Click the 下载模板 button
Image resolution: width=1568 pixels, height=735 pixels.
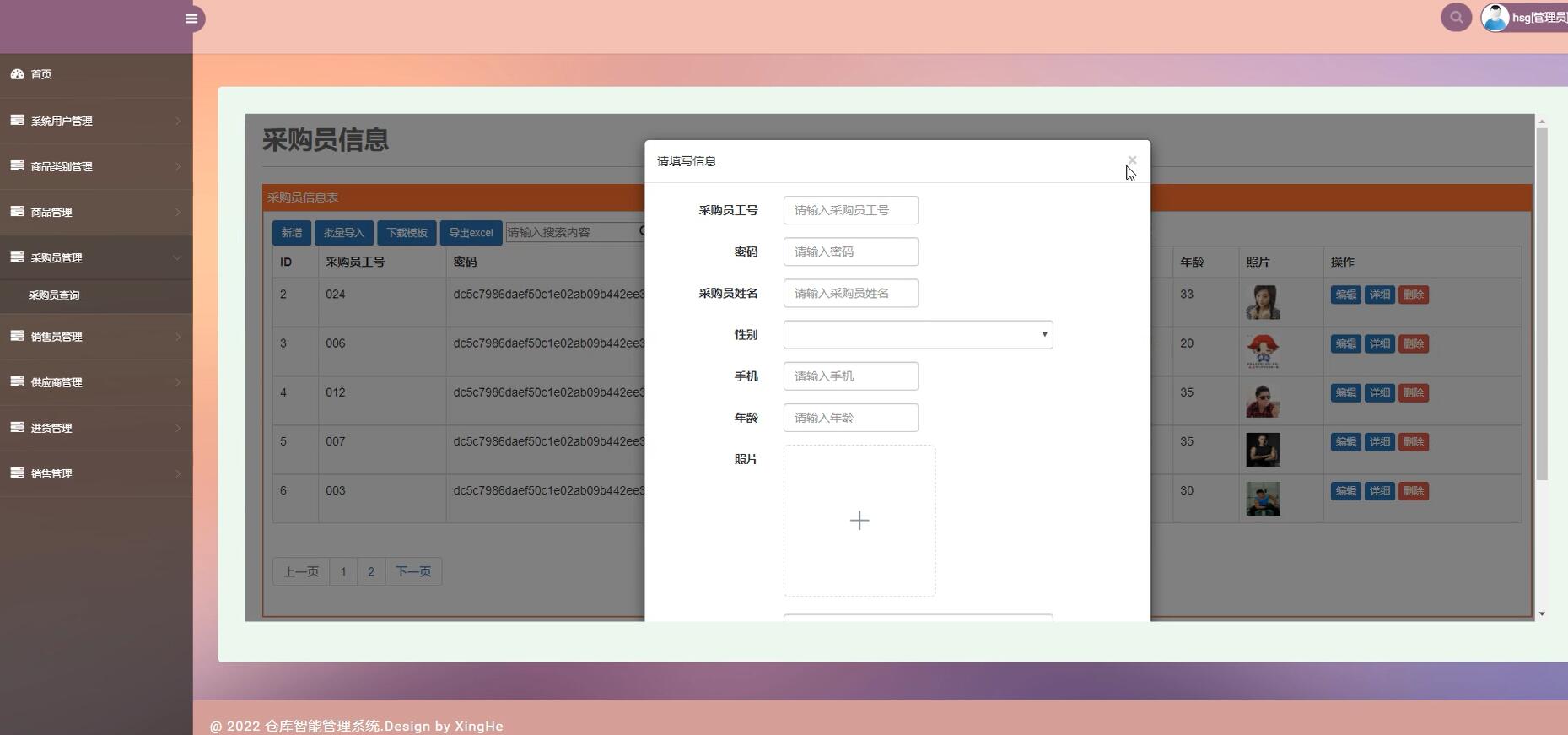coord(407,233)
